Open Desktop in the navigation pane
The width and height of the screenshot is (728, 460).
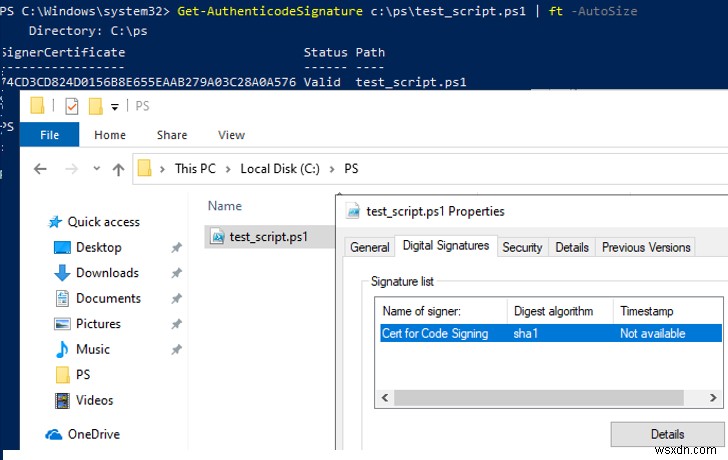pos(98,247)
